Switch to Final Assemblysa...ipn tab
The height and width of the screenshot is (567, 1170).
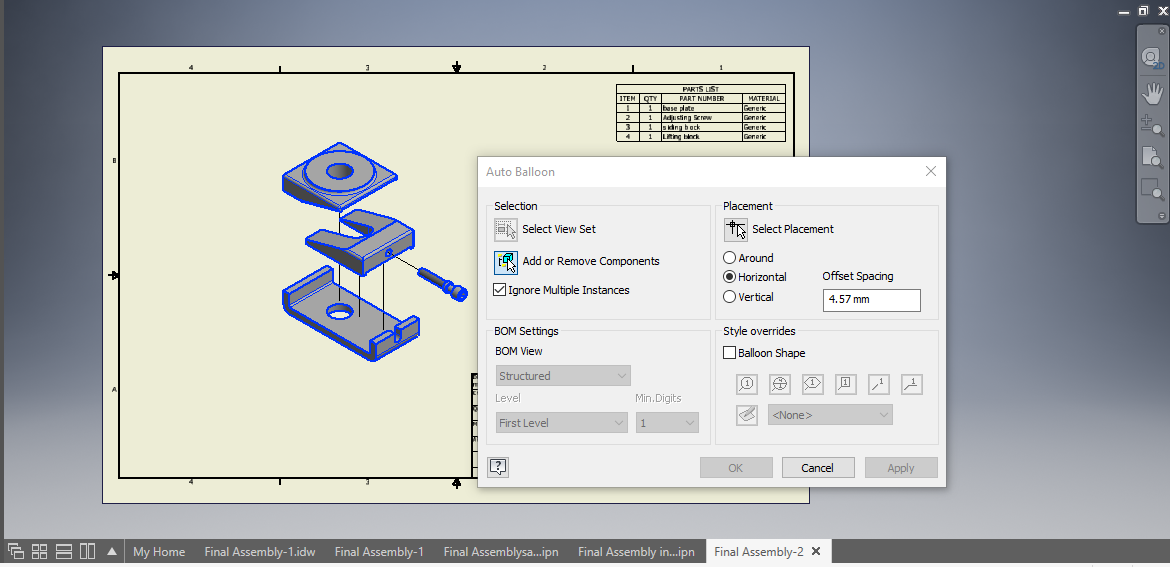point(501,552)
